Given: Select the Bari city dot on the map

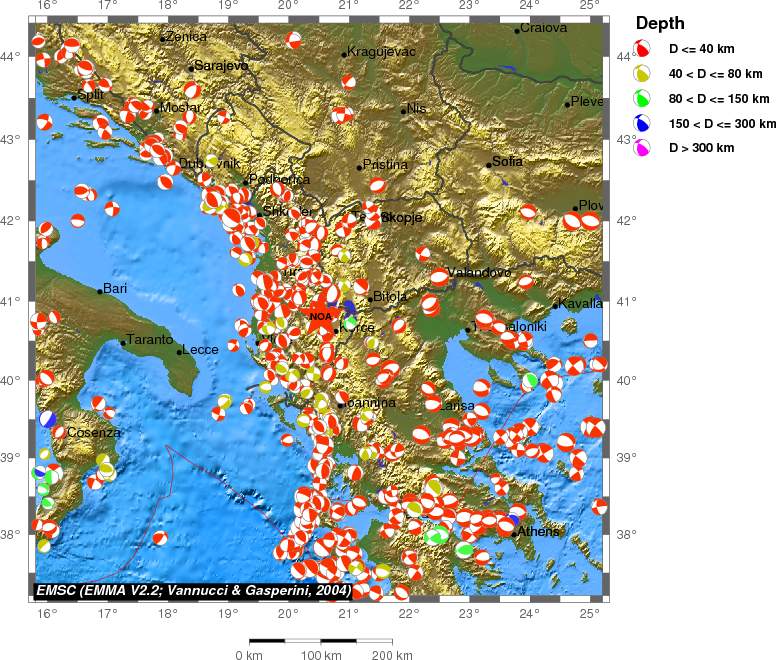Looking at the screenshot, I should 100,290.
